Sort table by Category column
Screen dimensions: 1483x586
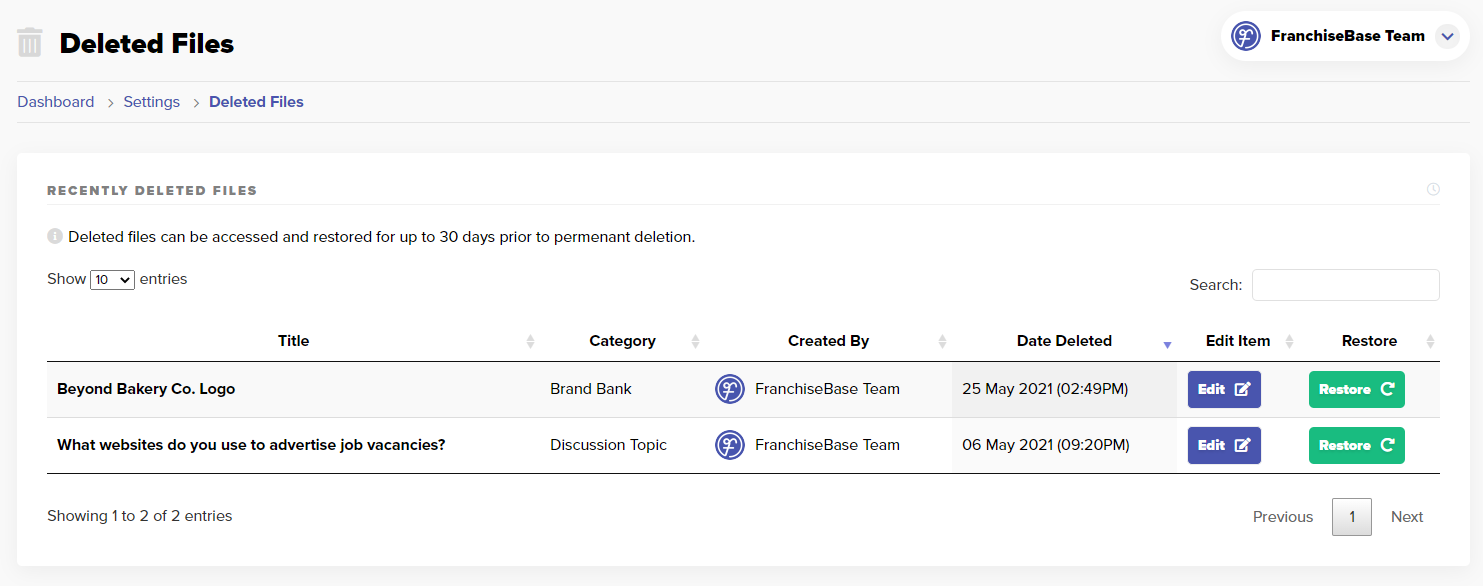pyautogui.click(x=695, y=341)
